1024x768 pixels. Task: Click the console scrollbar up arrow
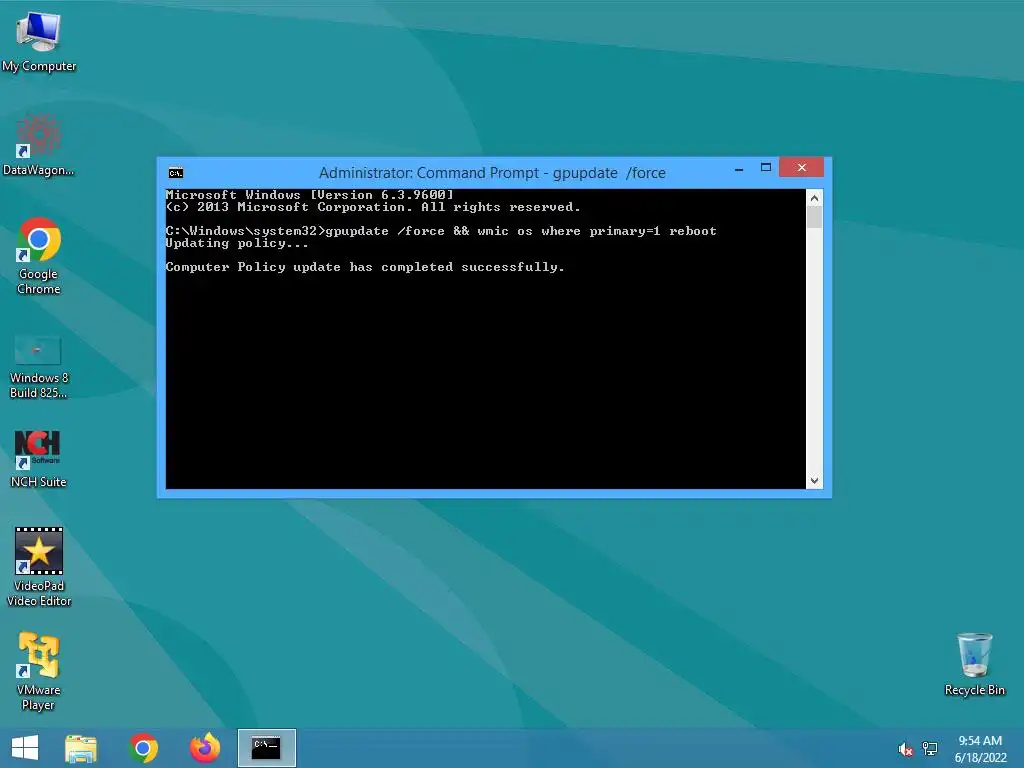pyautogui.click(x=814, y=198)
